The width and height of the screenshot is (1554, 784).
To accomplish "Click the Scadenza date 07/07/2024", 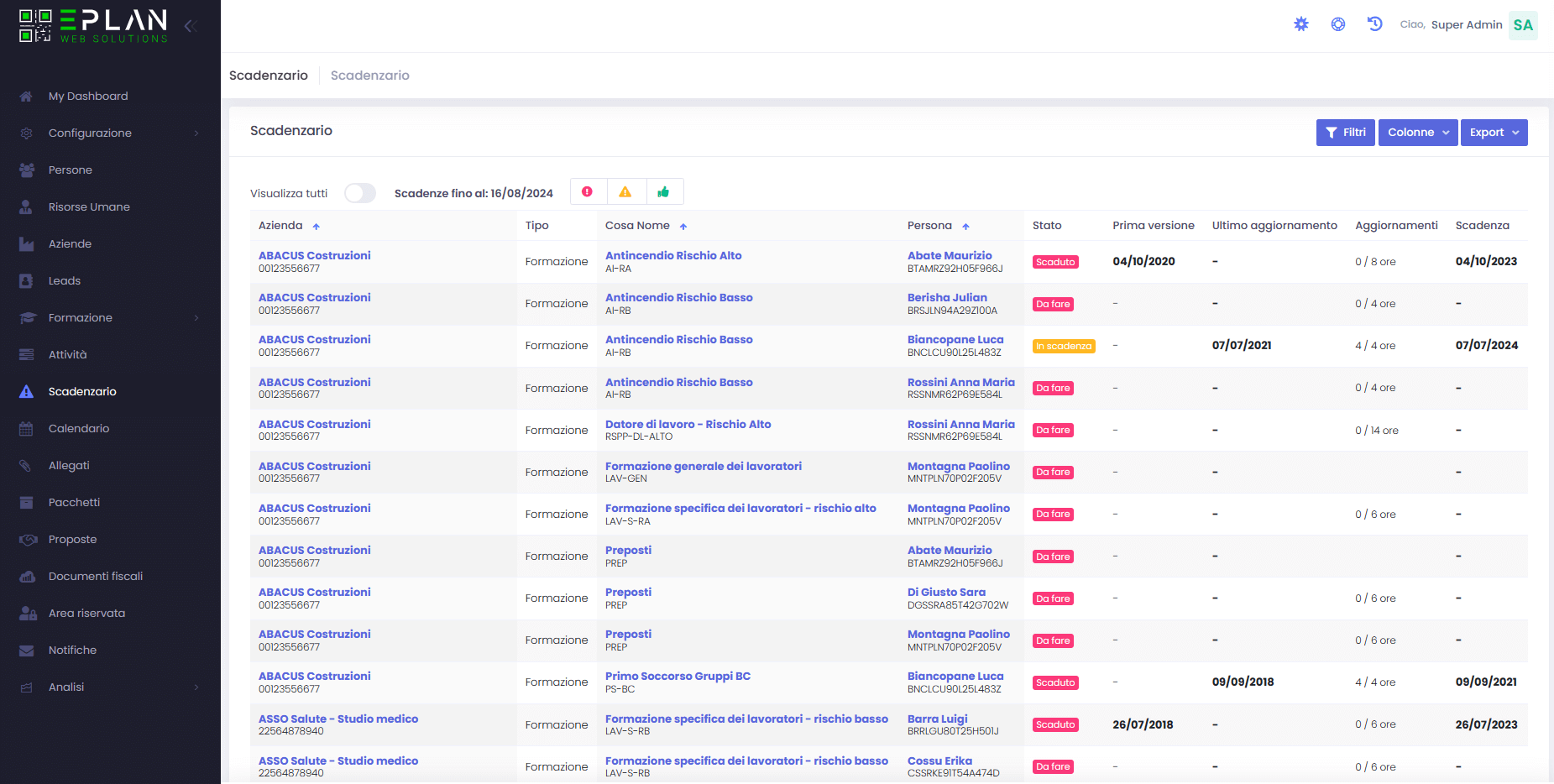I will [1487, 346].
